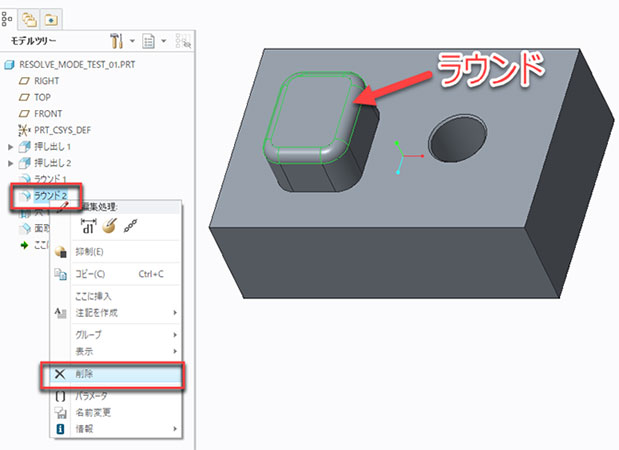The image size is (619, 450).
Task: Click the Edit References chain icon
Action: [129, 227]
